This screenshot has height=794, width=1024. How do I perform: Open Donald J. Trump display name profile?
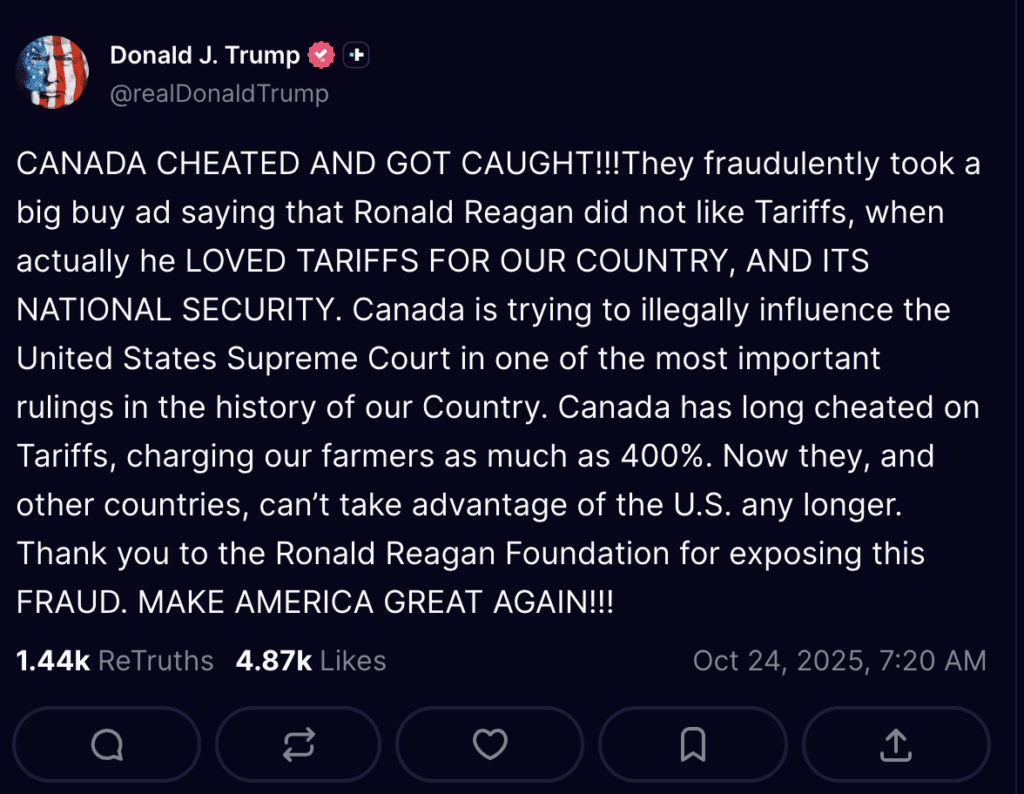(x=204, y=56)
